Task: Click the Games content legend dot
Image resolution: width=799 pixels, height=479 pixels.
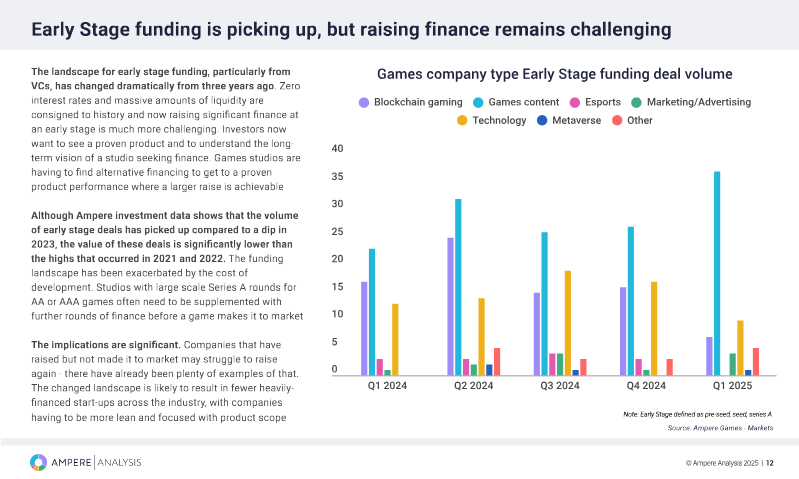Action: [477, 102]
